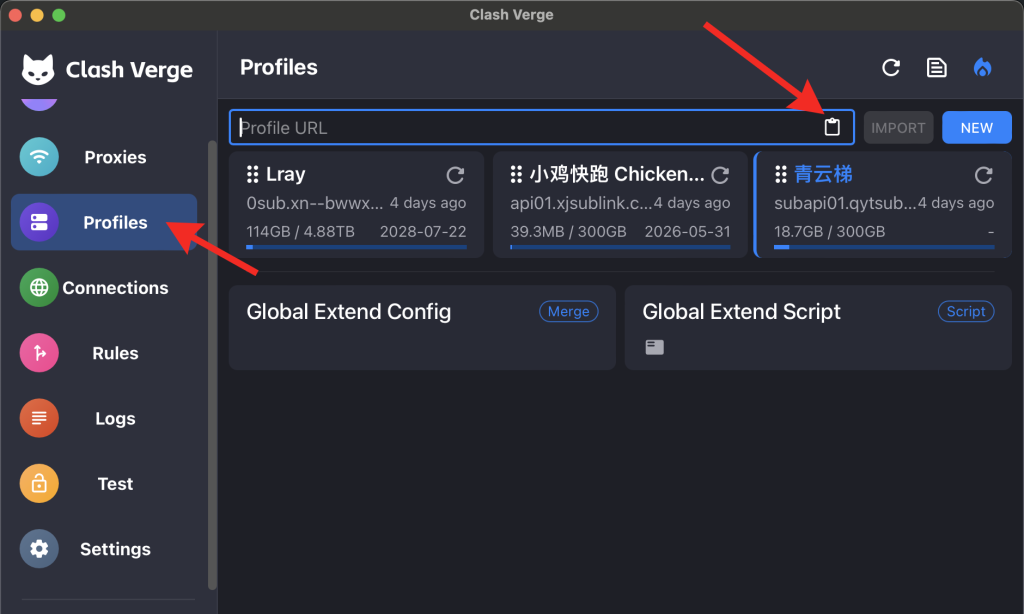The width and height of the screenshot is (1024, 614).
Task: Paste URL using the clipboard icon
Action: tap(833, 127)
